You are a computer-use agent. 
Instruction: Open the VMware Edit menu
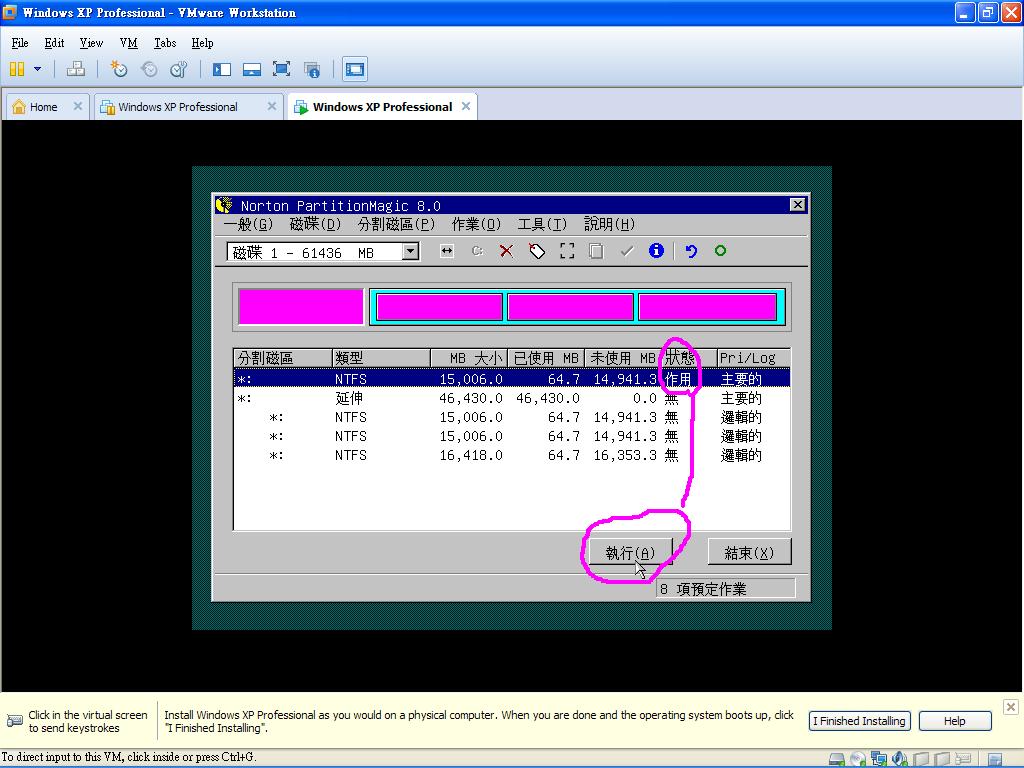point(54,43)
